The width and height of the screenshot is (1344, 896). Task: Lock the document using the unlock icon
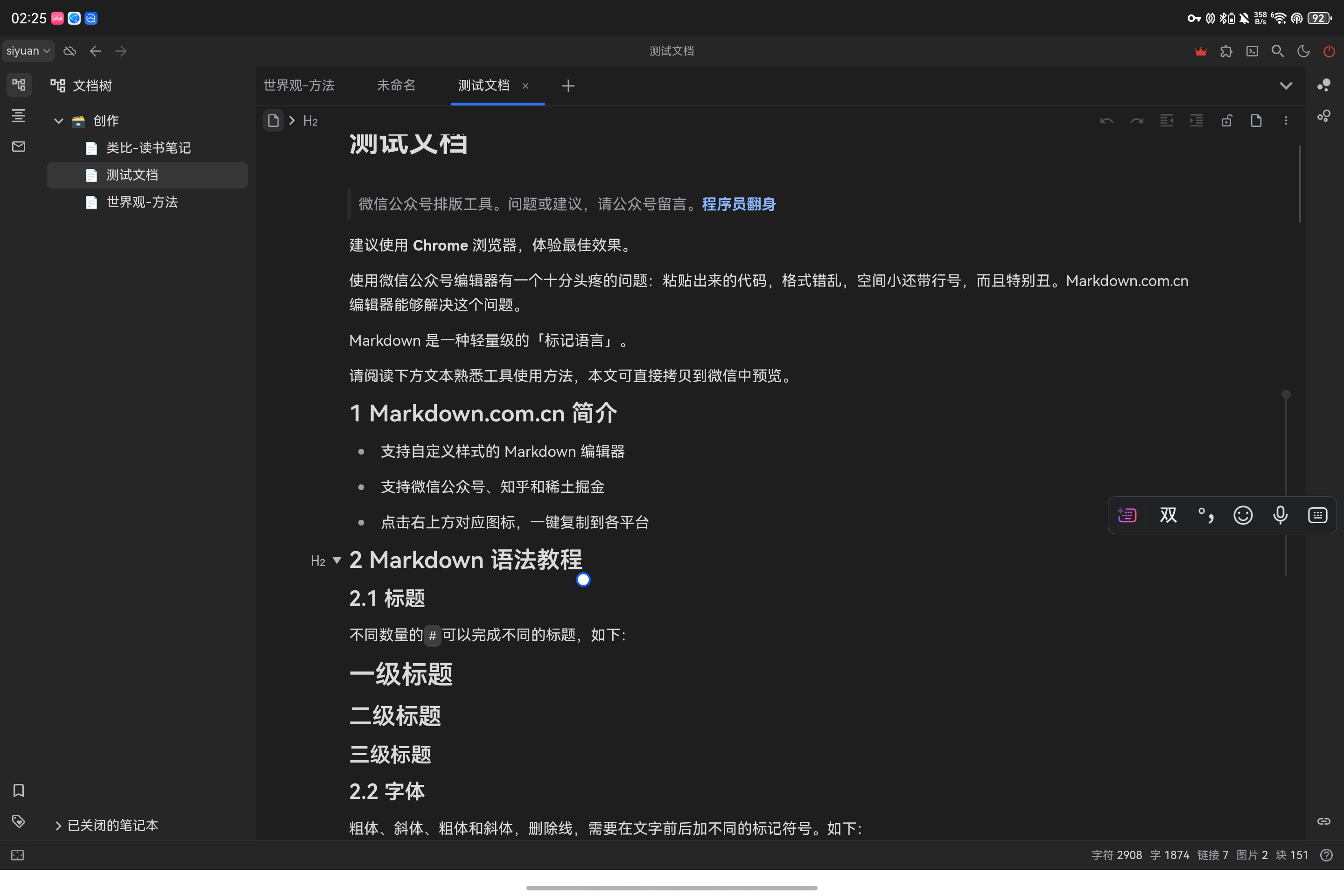click(x=1227, y=120)
